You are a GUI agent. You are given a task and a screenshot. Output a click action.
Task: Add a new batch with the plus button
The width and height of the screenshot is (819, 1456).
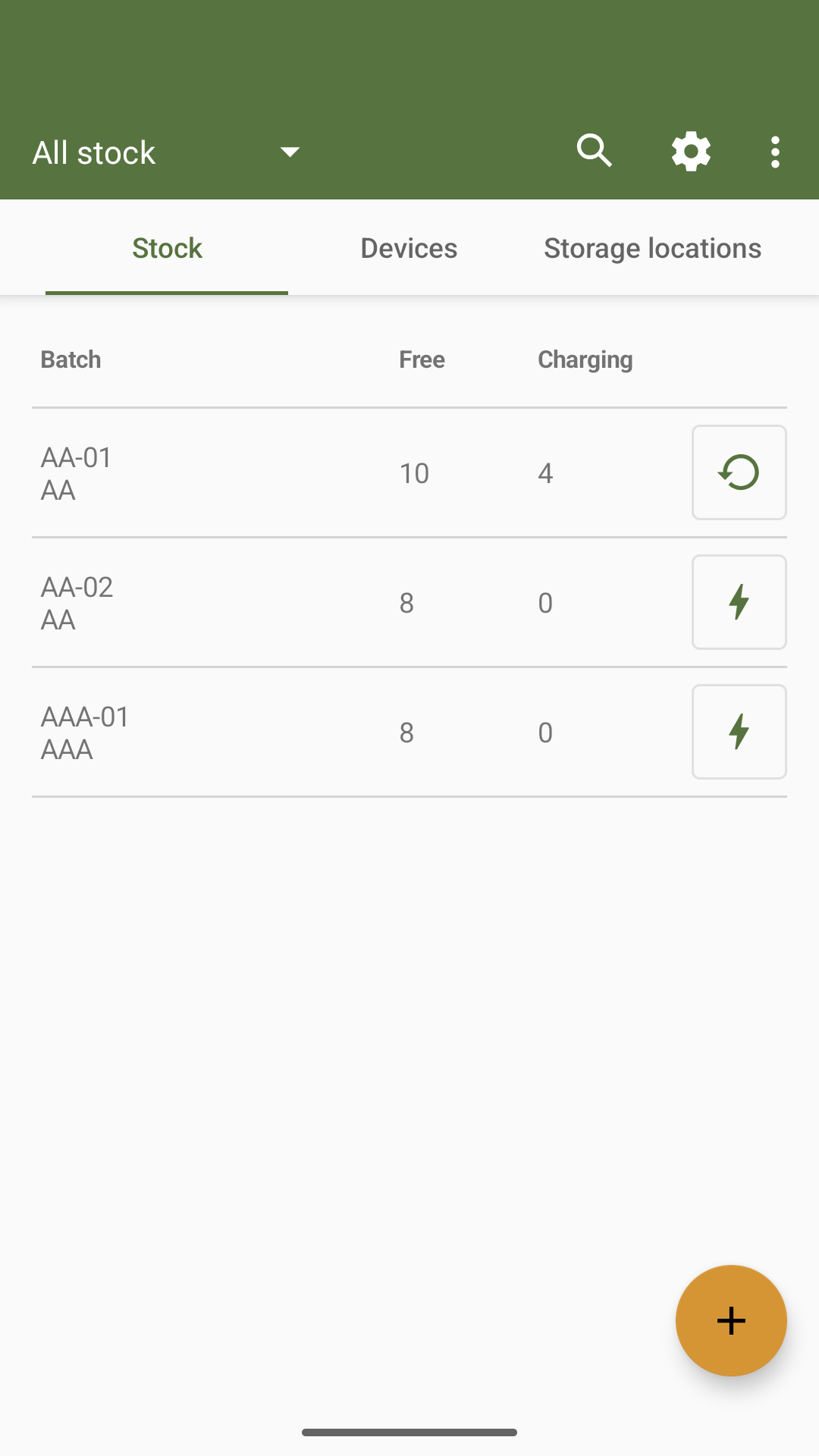[x=731, y=1320]
